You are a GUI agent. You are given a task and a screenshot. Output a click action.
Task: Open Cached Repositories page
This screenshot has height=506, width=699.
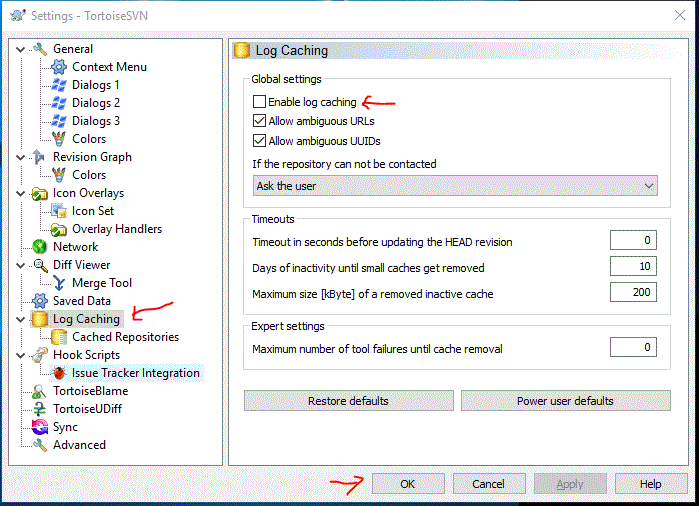(125, 337)
